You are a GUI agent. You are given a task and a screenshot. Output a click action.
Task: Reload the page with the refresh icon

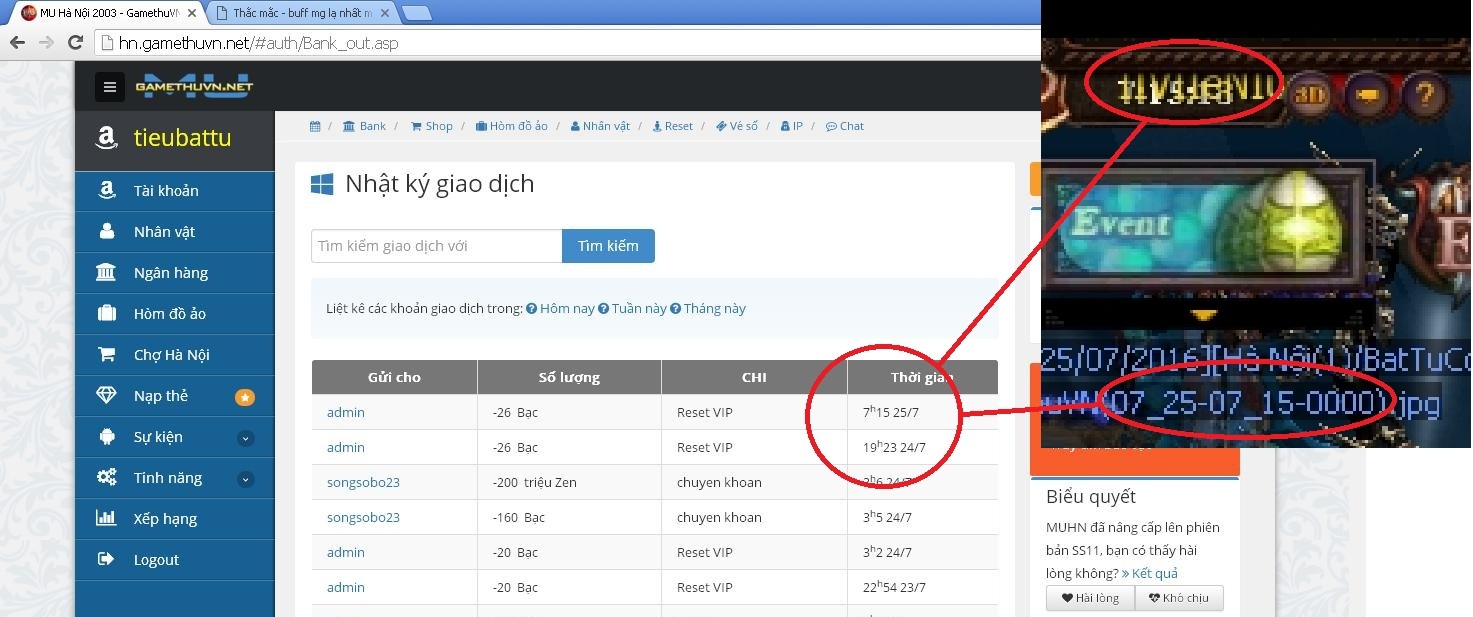(75, 43)
